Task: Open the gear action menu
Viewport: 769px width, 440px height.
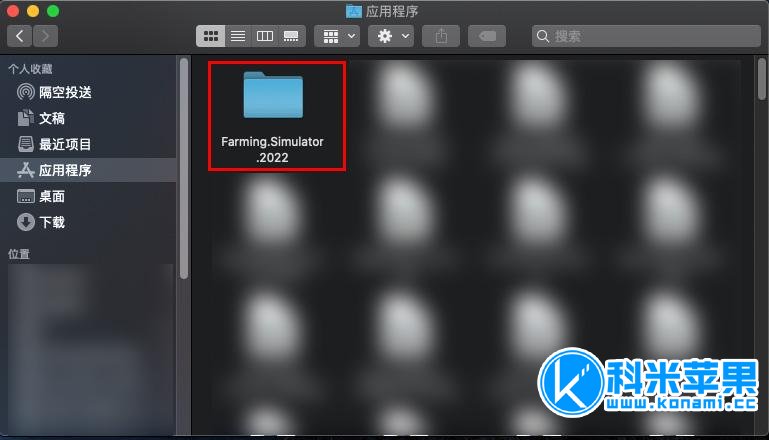Action: click(x=391, y=36)
